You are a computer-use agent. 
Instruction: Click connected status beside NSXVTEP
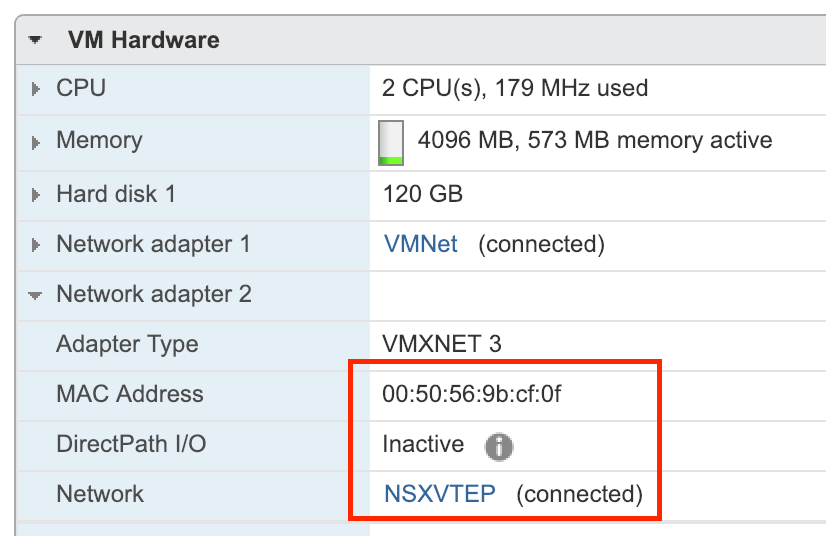(579, 494)
